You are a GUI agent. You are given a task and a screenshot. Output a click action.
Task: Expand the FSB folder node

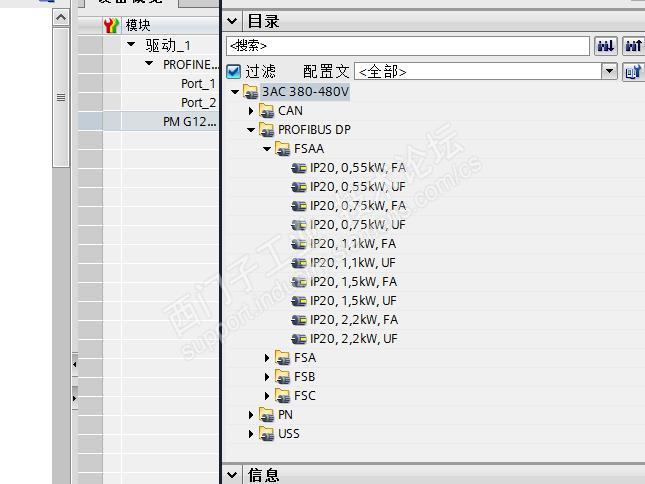tap(267, 377)
